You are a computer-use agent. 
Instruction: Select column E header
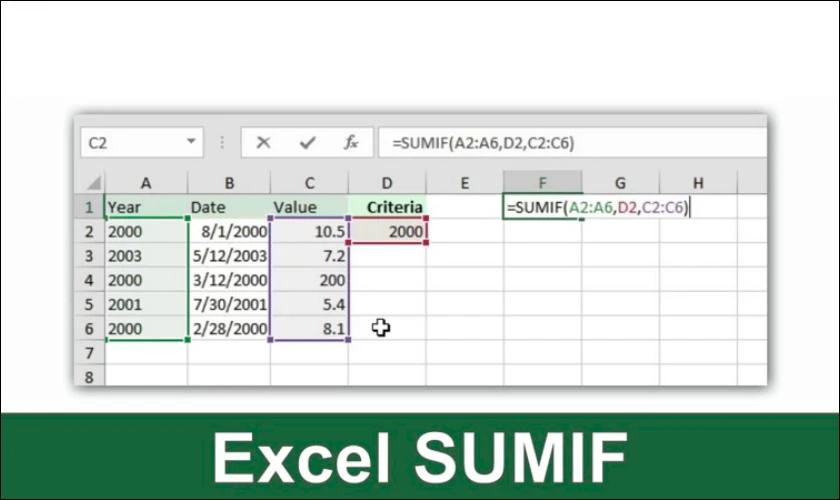pyautogui.click(x=464, y=183)
